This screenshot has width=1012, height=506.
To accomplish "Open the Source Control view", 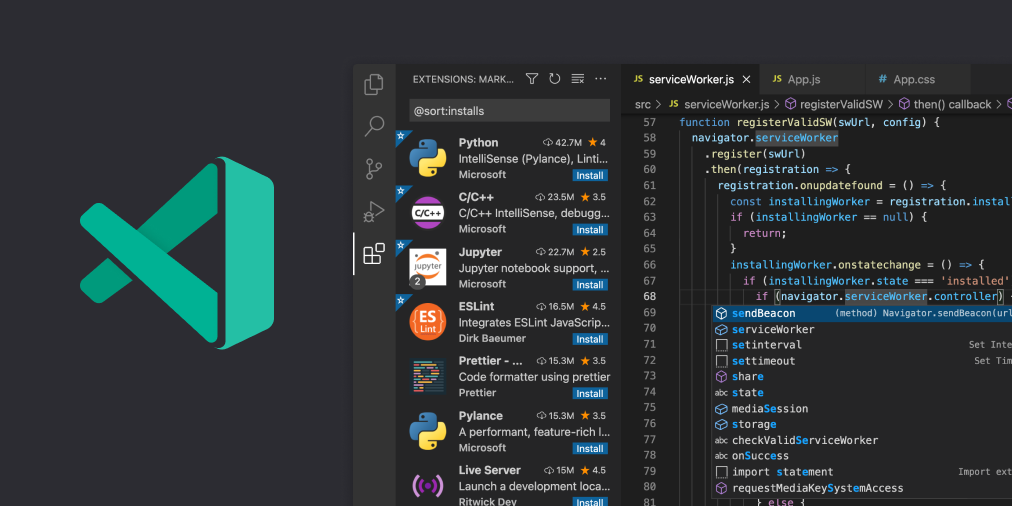I will (x=374, y=168).
